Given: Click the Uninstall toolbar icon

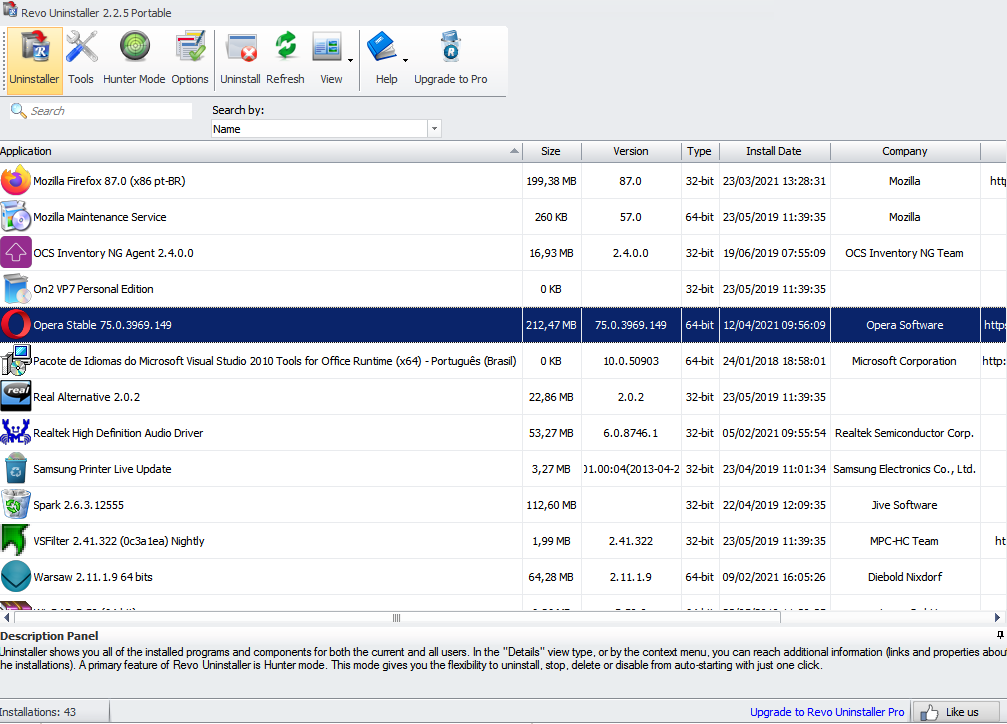Looking at the screenshot, I should (x=240, y=58).
